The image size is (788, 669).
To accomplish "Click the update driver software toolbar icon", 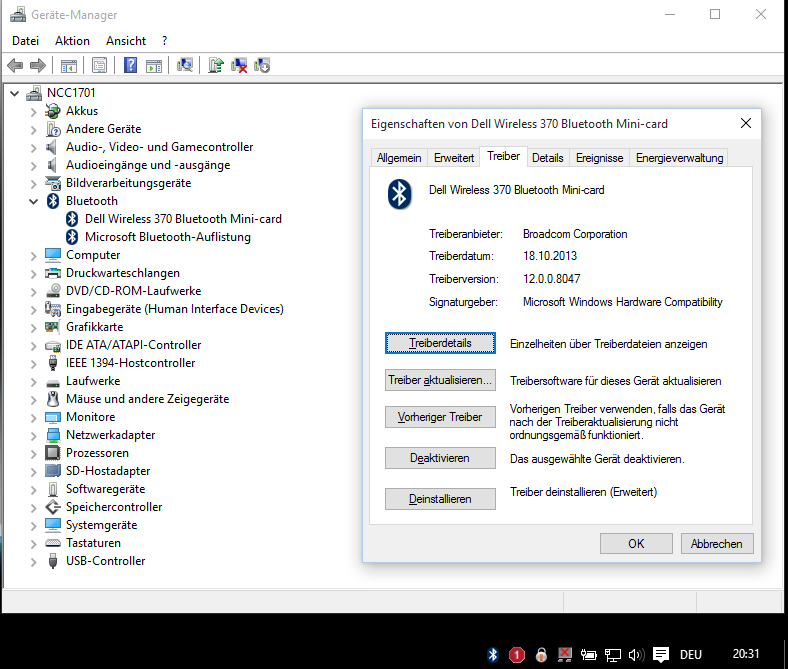I will 215,66.
